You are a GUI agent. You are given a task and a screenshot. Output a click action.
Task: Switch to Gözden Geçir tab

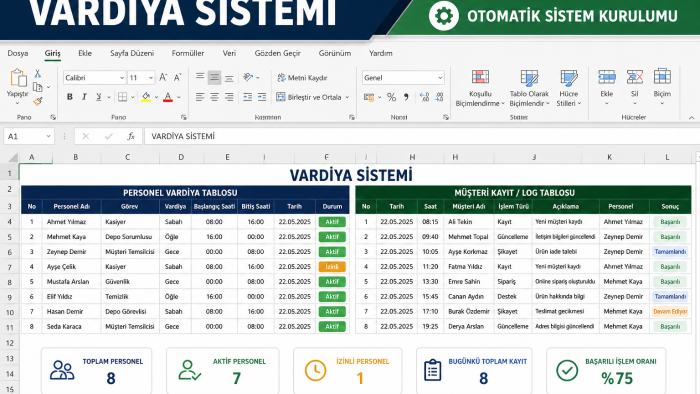click(x=278, y=53)
